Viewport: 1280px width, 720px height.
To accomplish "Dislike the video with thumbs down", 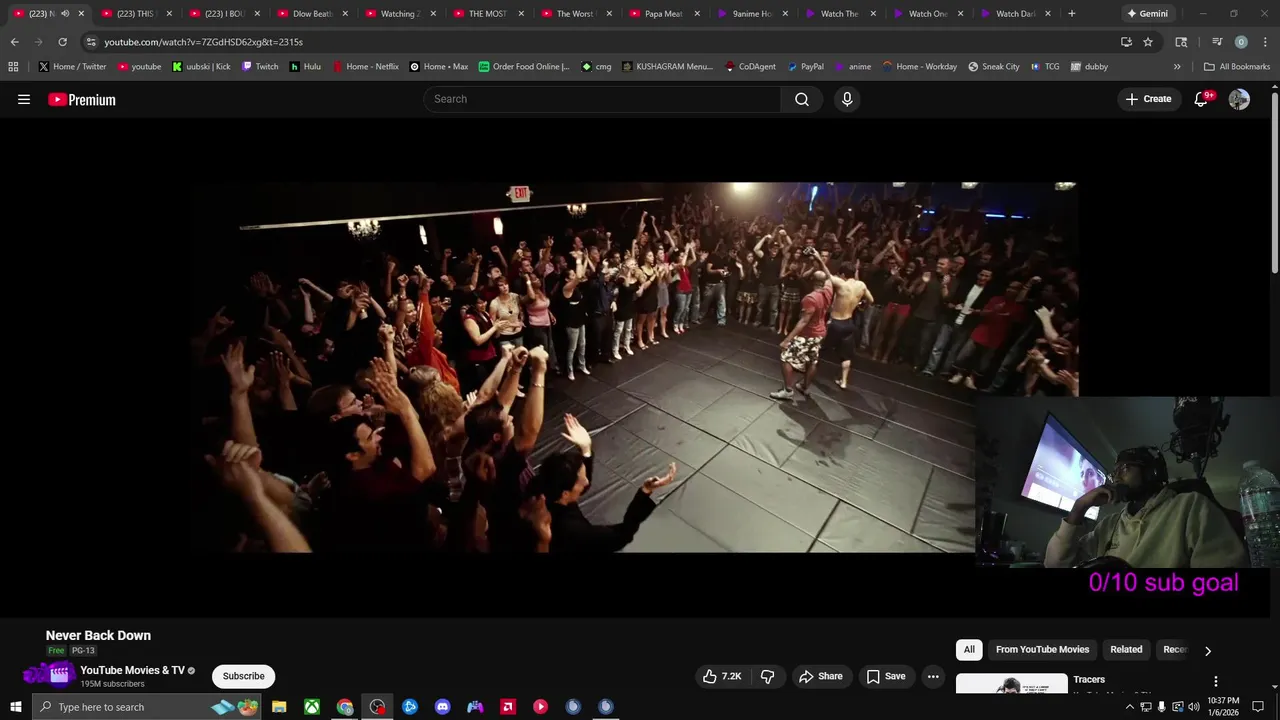I will [768, 677].
